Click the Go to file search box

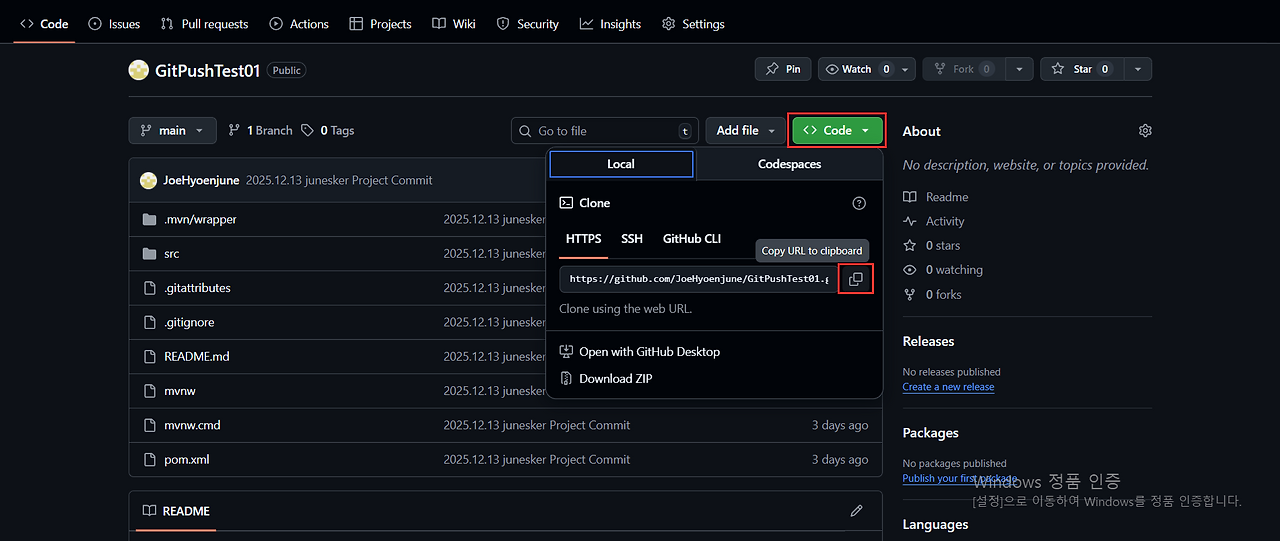[x=605, y=131]
